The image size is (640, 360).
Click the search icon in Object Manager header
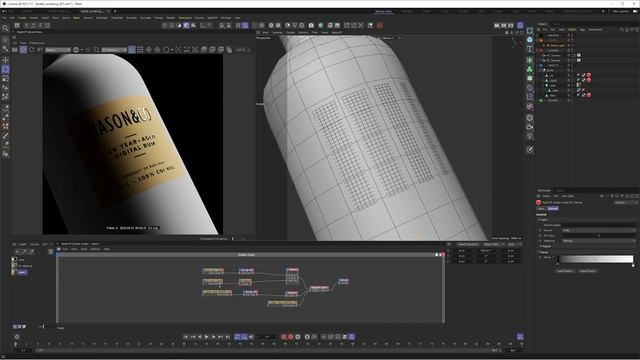tap(622, 29)
